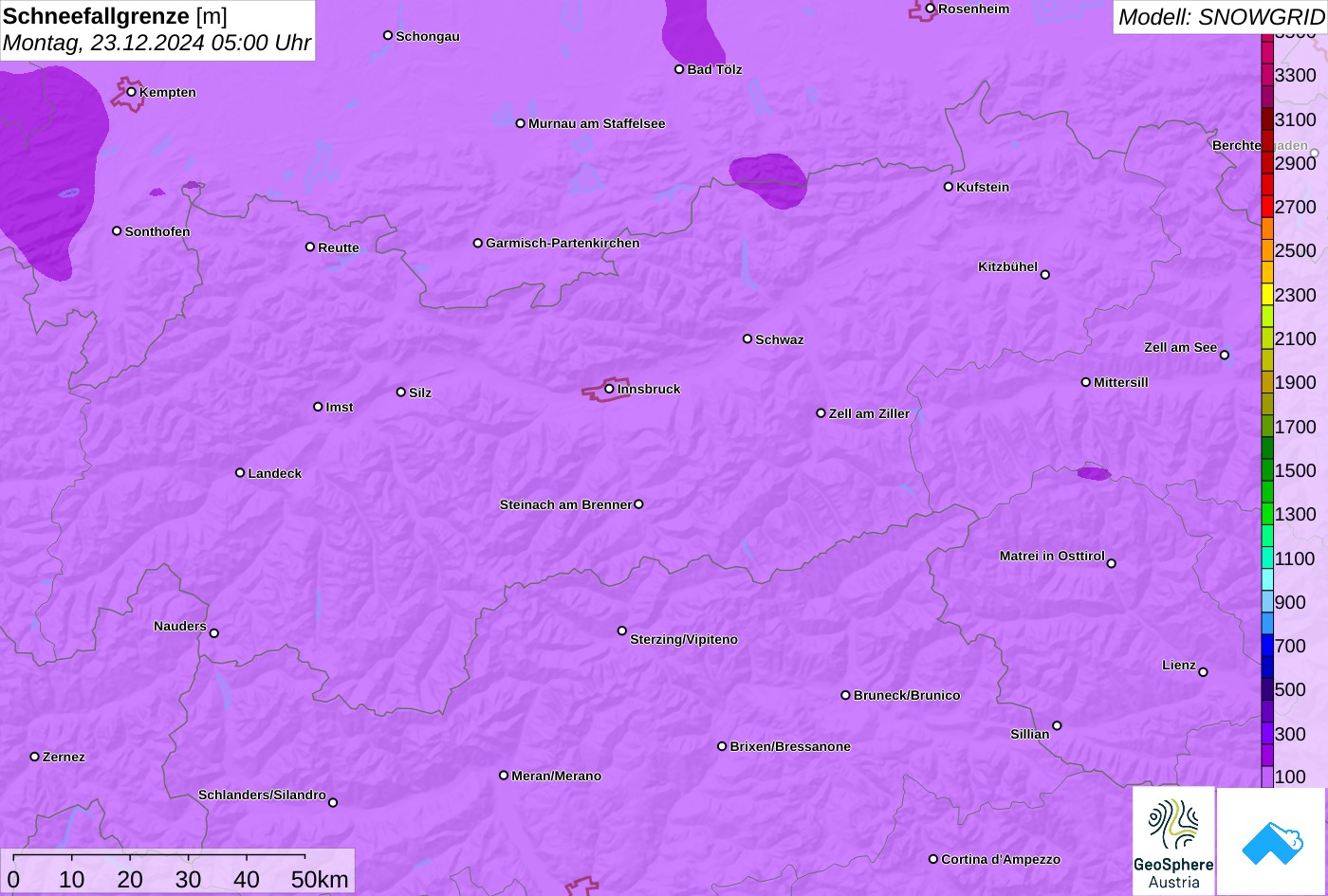
Task: Click the 50km scale bar label
Action: point(320,879)
